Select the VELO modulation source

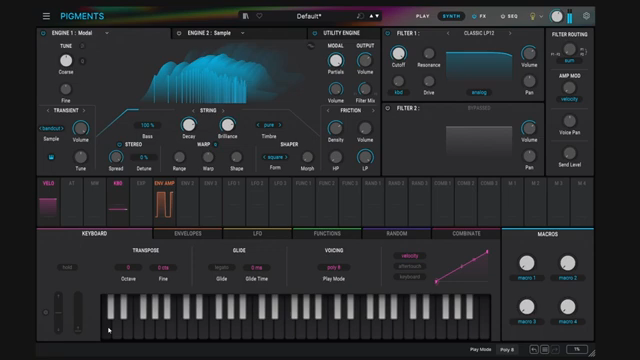48,202
